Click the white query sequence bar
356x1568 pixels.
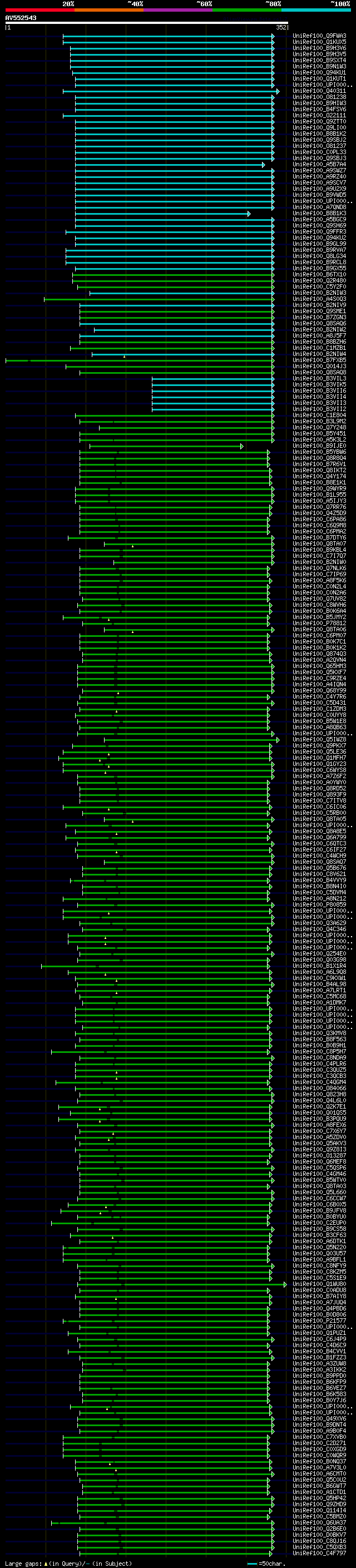click(146, 22)
